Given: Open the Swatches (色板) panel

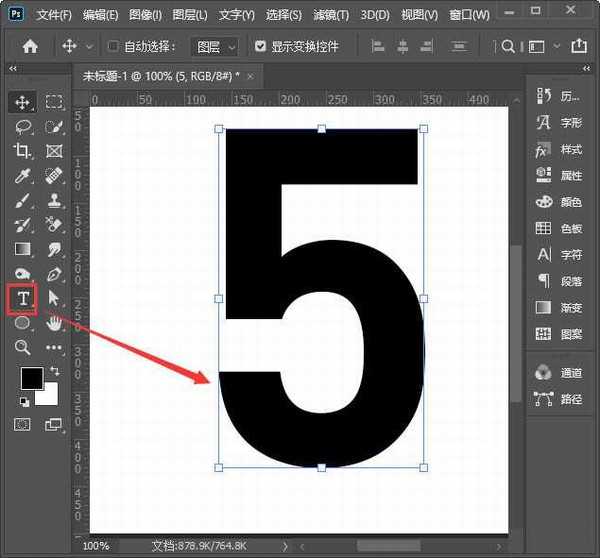Looking at the screenshot, I should [558, 228].
